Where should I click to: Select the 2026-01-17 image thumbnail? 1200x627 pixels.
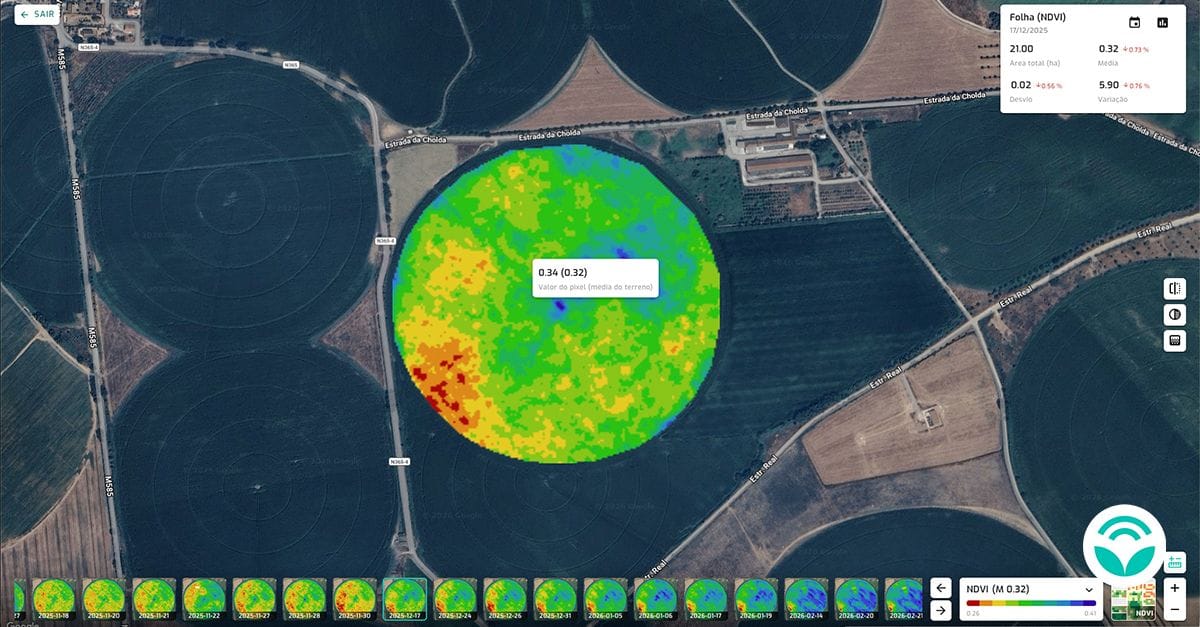[706, 599]
